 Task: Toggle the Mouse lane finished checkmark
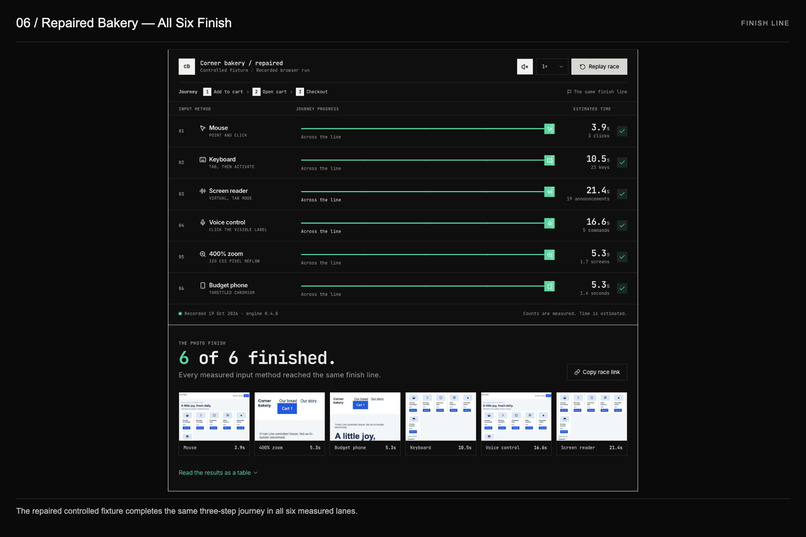(x=622, y=131)
